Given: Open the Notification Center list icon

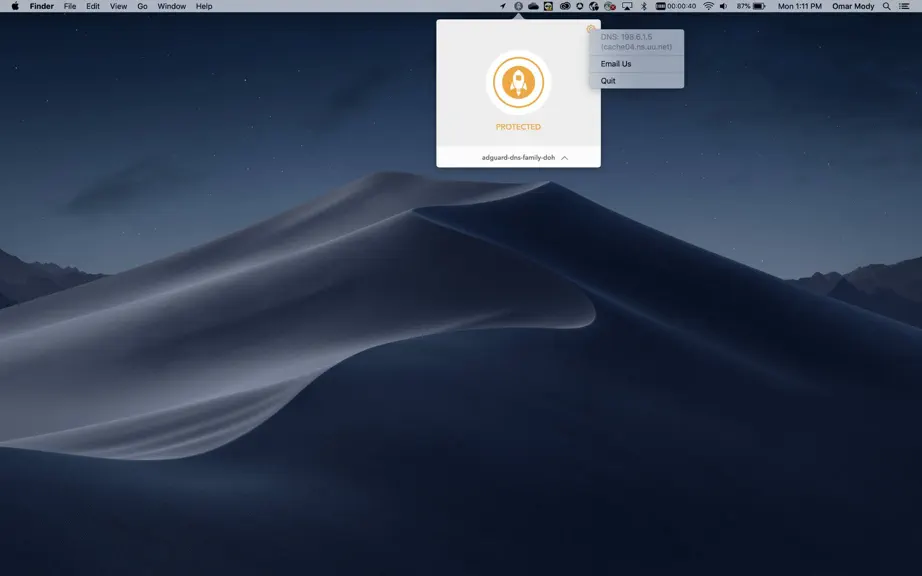Looking at the screenshot, I should pos(904,6).
